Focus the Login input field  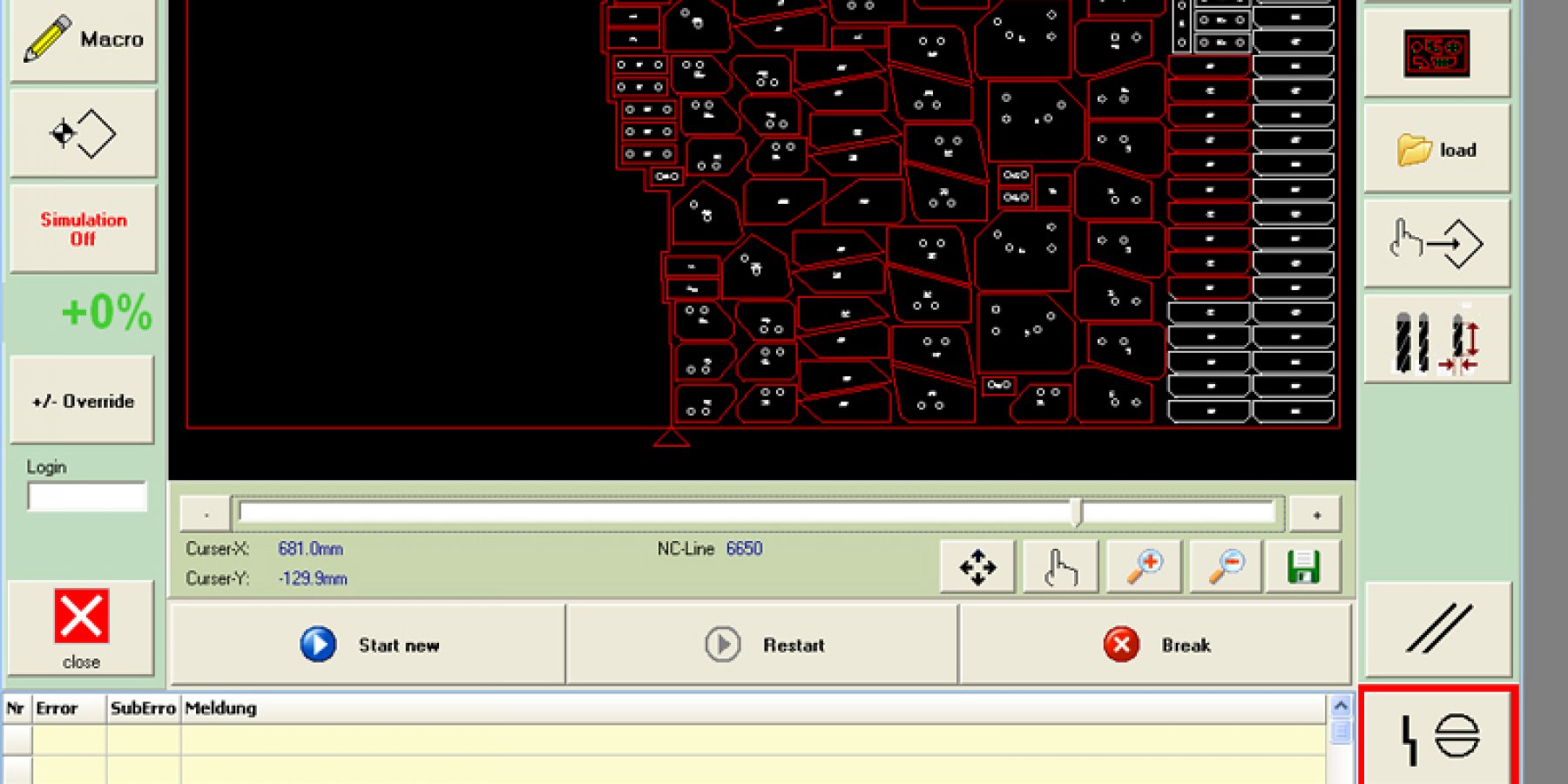87,497
